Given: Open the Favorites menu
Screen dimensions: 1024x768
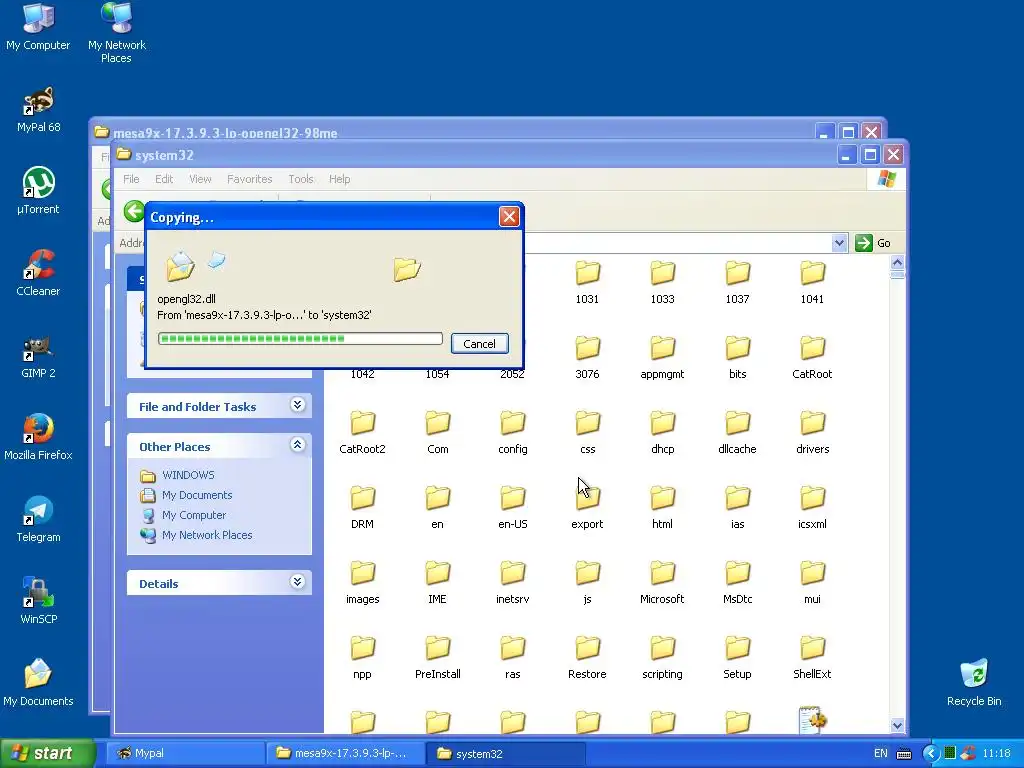Looking at the screenshot, I should (x=249, y=179).
